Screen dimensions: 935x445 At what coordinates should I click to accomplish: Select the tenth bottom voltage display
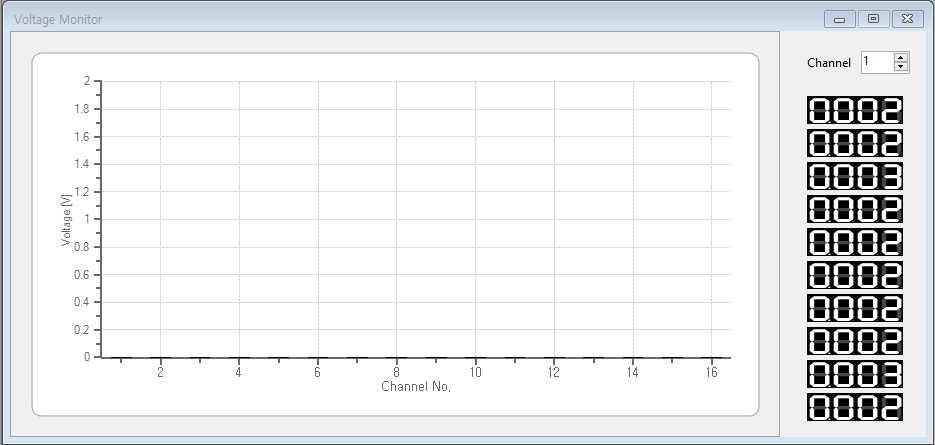pos(855,407)
